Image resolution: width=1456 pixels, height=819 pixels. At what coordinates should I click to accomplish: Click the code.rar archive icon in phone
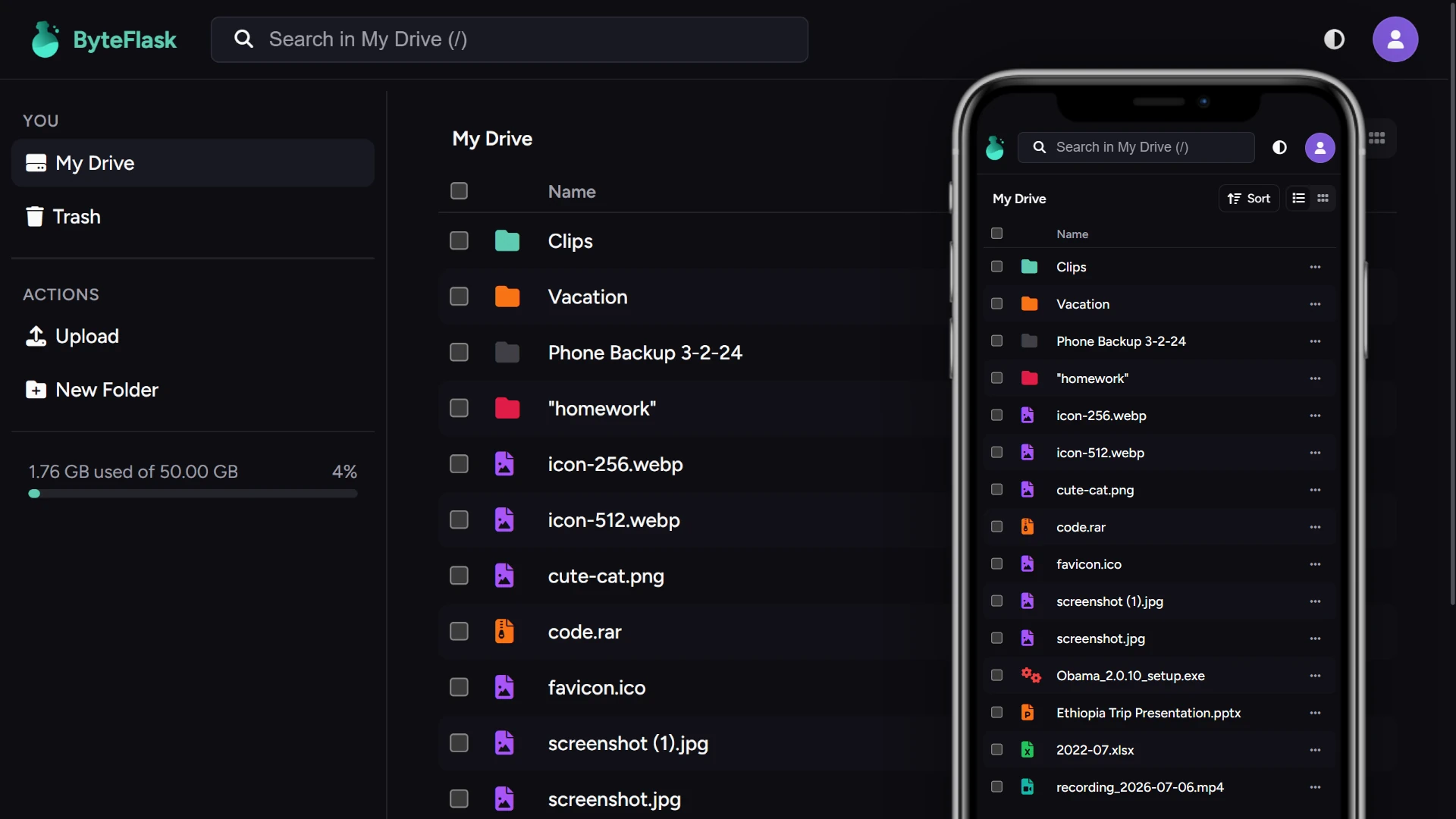1028,527
